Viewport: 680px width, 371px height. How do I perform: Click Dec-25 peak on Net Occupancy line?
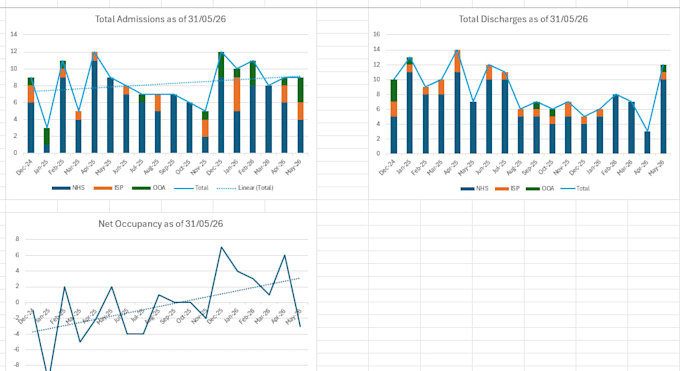221,247
